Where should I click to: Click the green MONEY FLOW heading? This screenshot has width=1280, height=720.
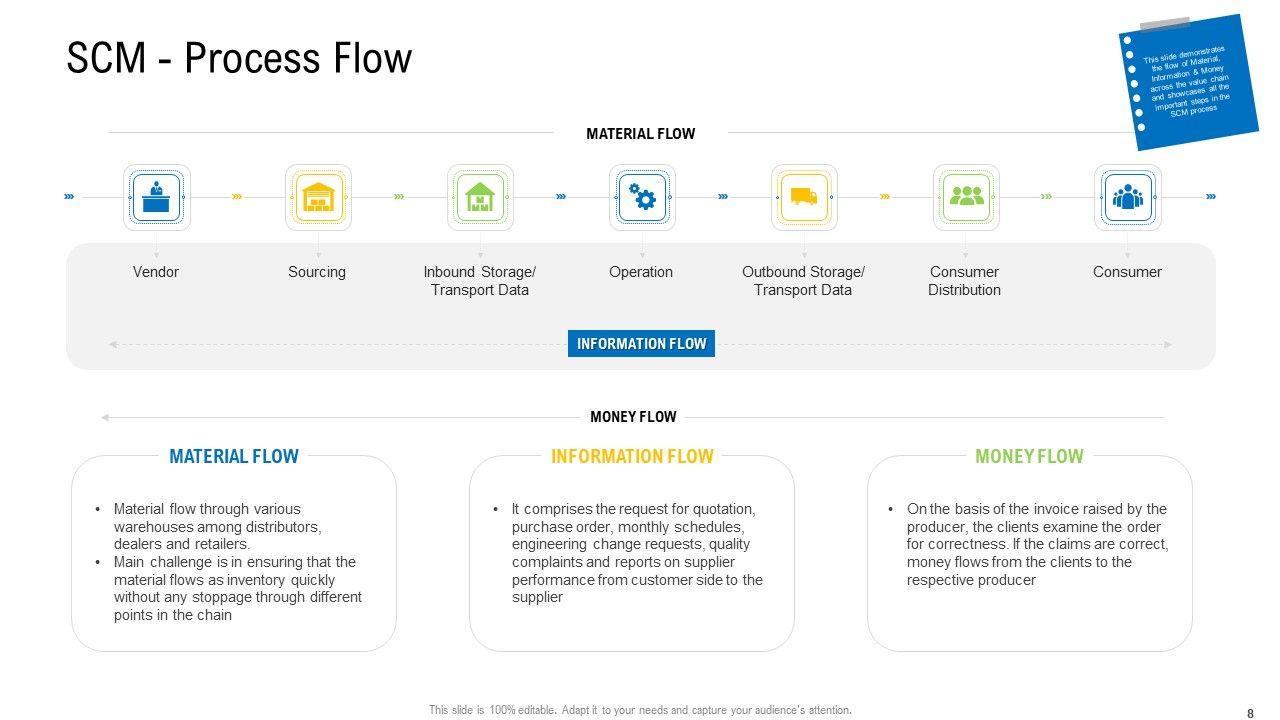click(x=1029, y=457)
